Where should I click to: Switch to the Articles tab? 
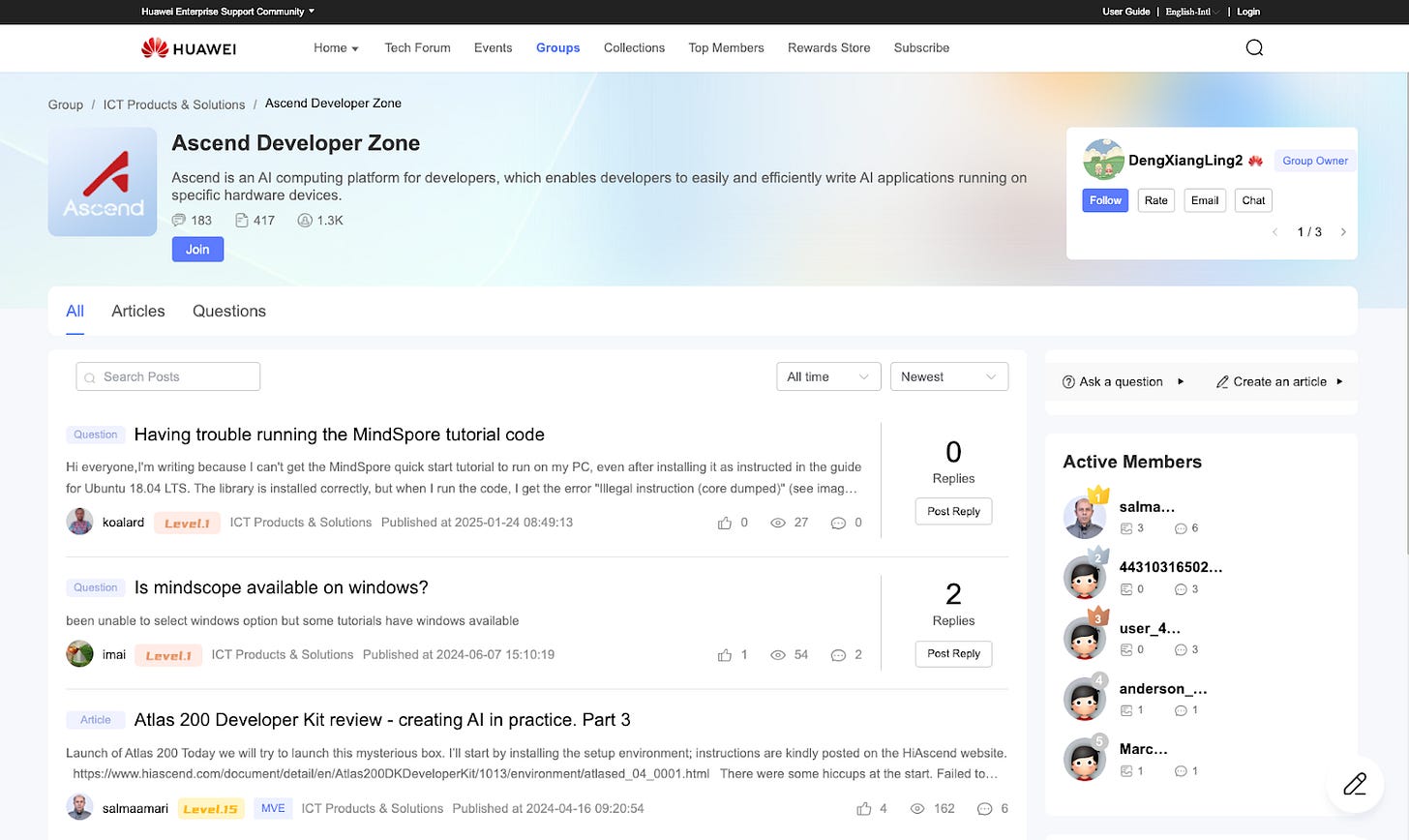pyautogui.click(x=138, y=311)
